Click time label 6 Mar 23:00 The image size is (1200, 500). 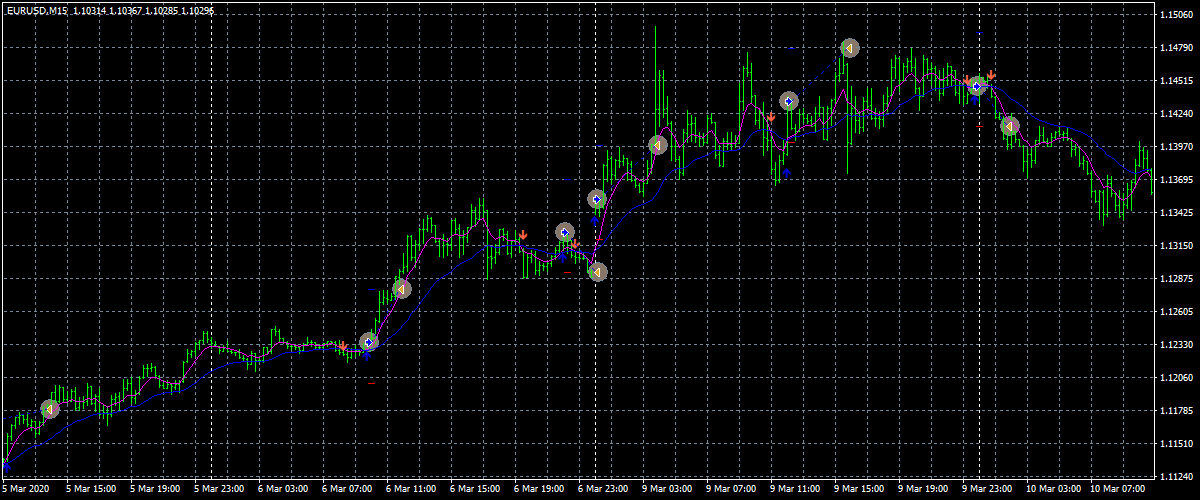(x=603, y=490)
